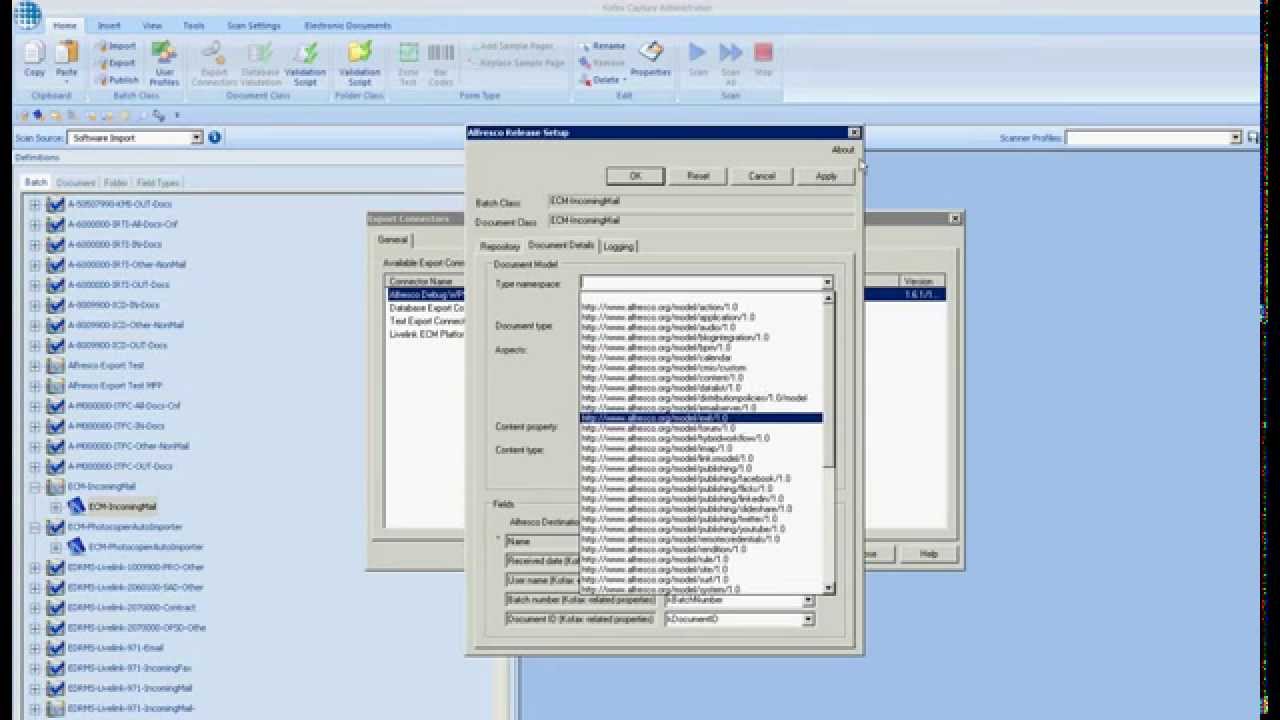The image size is (1280, 720).
Task: Select the publishing/facebook/1.0 namespace
Action: pos(686,479)
